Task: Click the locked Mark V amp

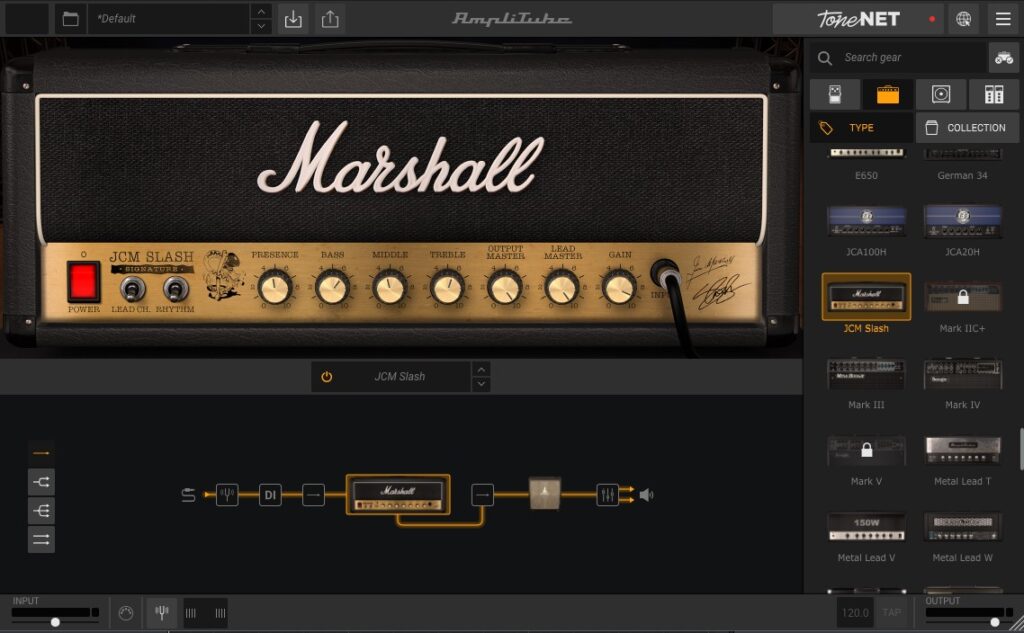Action: (866, 459)
